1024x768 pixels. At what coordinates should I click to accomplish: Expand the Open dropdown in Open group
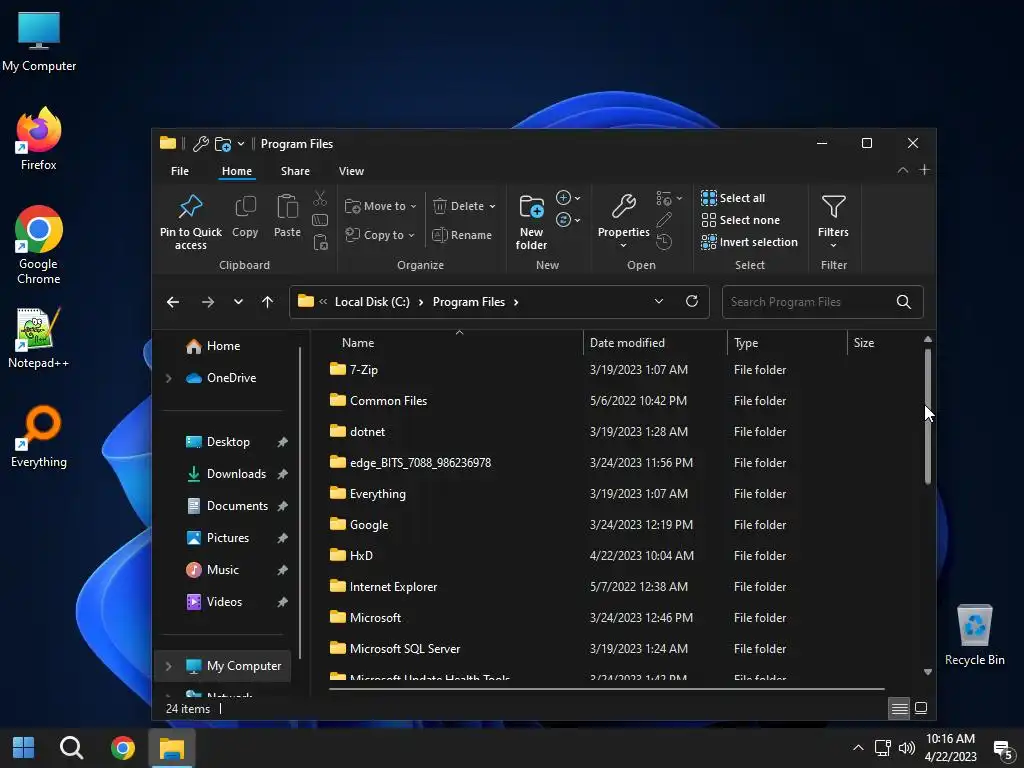(x=669, y=198)
